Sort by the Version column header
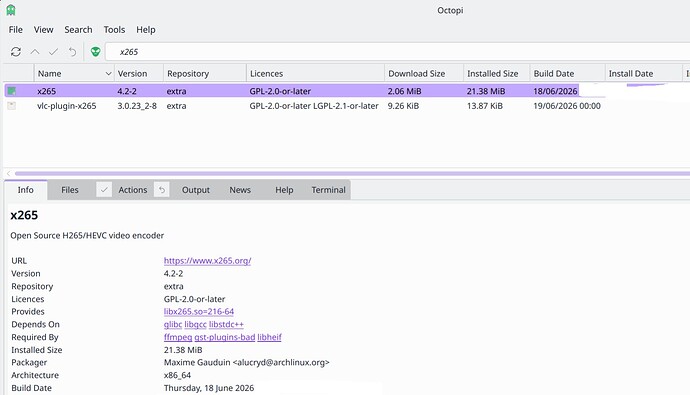The height and width of the screenshot is (395, 690). coord(139,73)
